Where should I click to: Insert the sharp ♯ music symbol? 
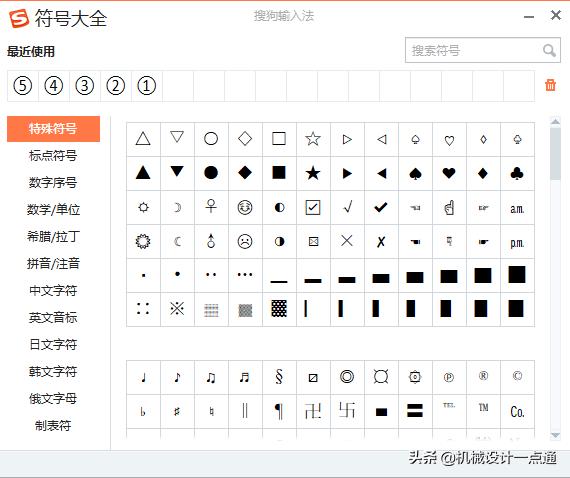(x=177, y=411)
